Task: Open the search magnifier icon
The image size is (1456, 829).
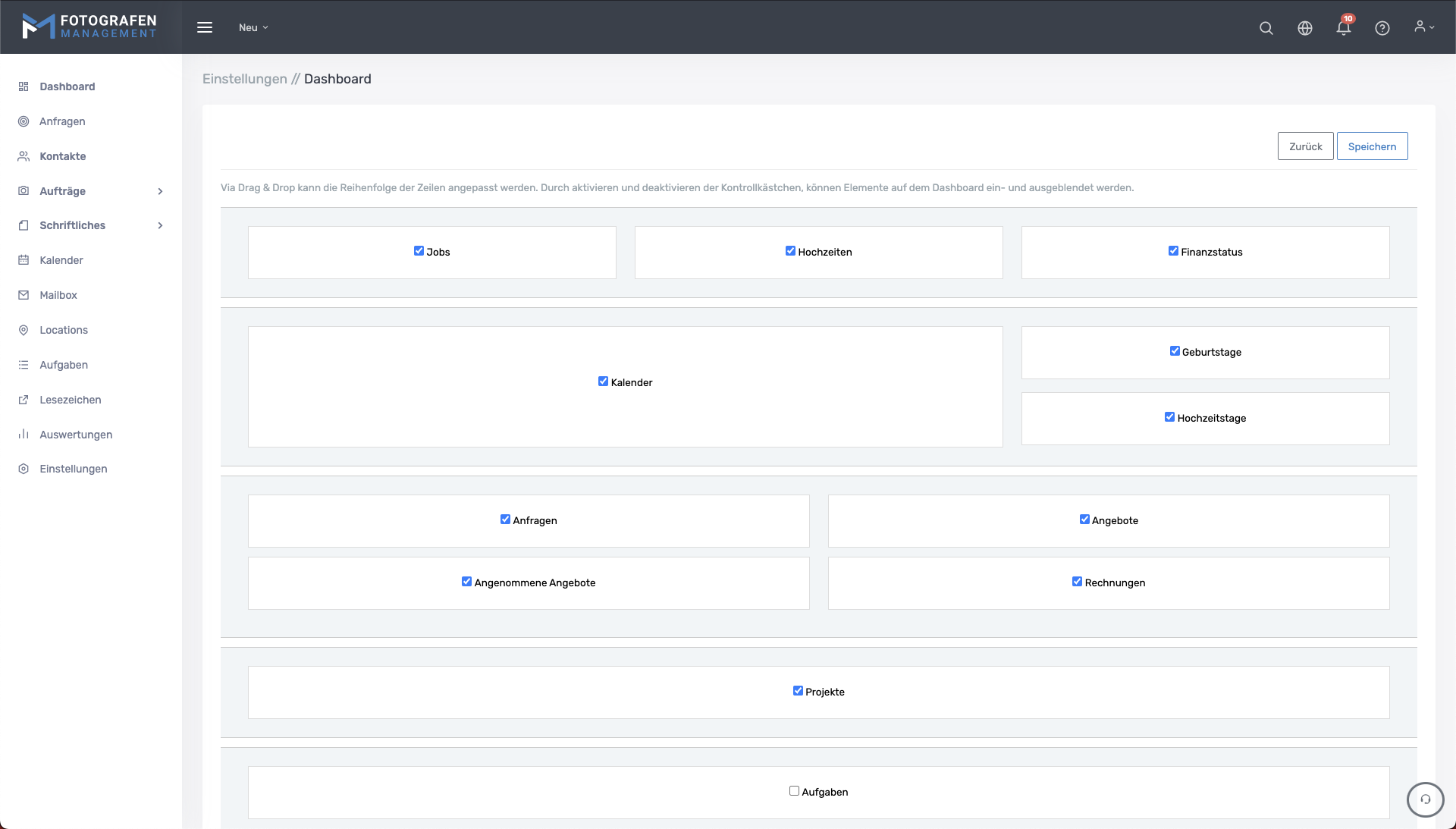Action: coord(1266,28)
